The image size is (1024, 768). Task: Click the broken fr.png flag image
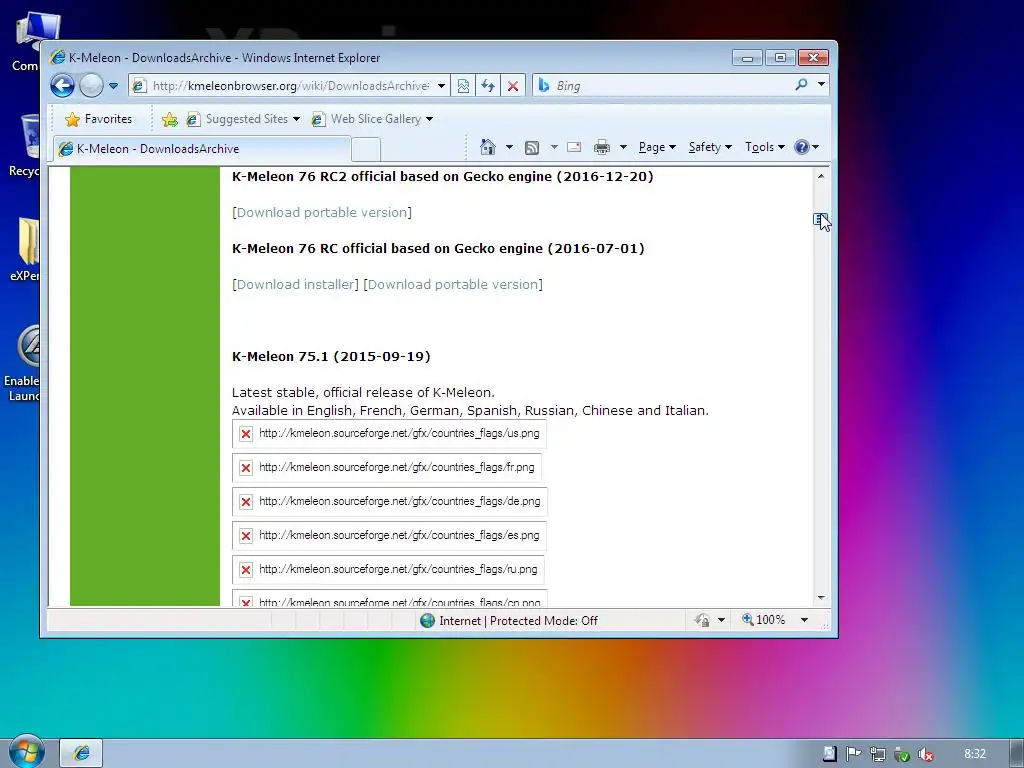tap(387, 468)
